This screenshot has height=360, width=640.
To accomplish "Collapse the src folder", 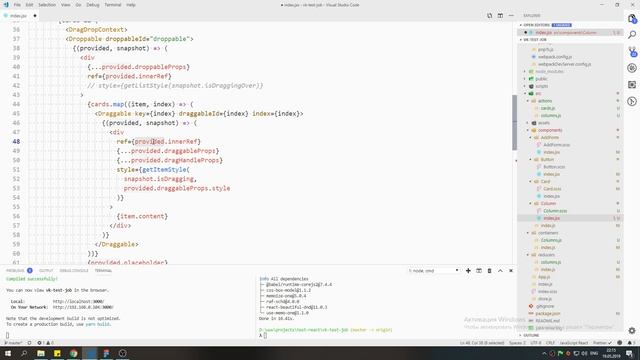I will click(x=538, y=93).
